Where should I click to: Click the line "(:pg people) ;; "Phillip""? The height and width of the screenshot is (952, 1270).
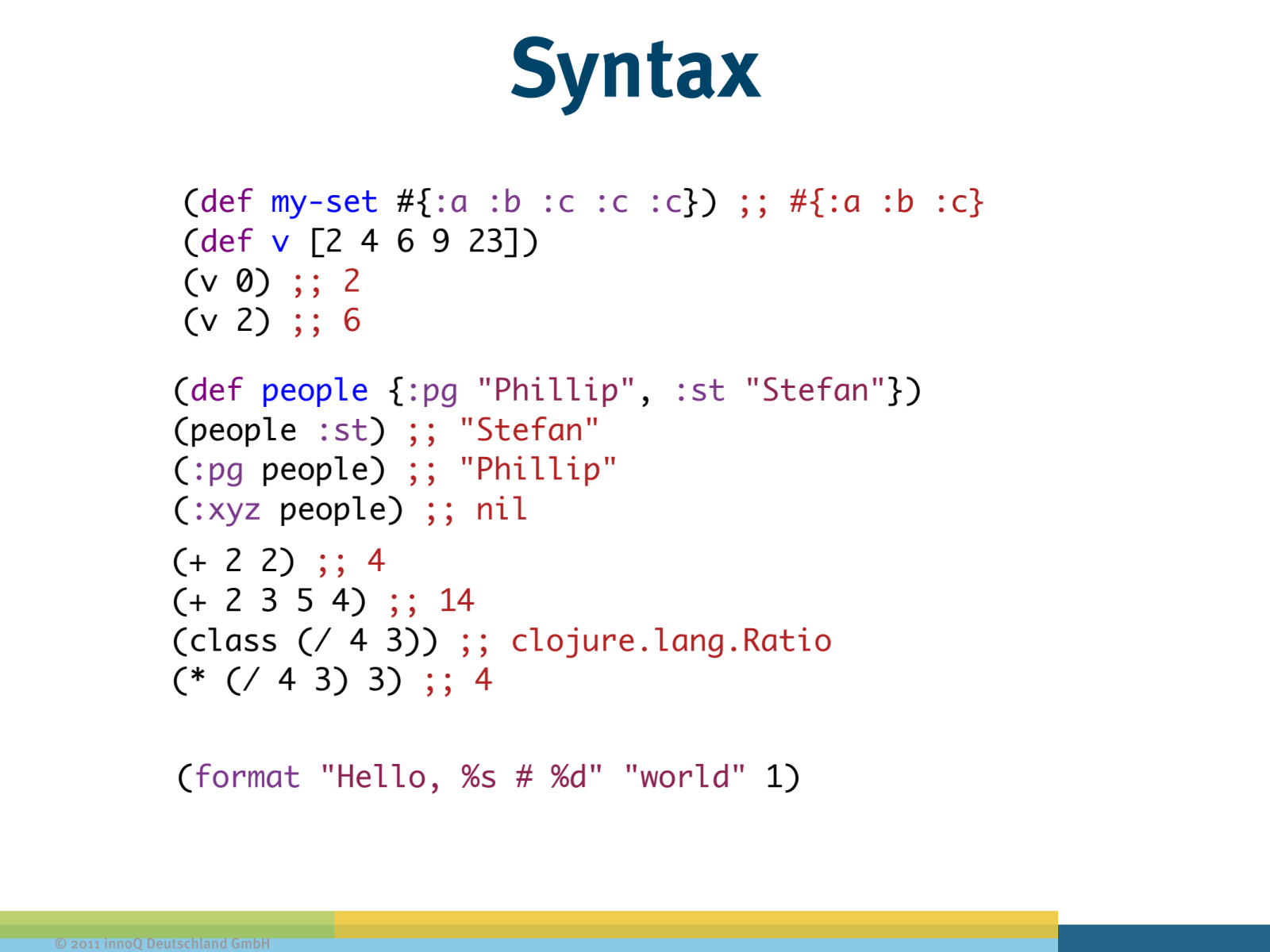pyautogui.click(x=394, y=470)
